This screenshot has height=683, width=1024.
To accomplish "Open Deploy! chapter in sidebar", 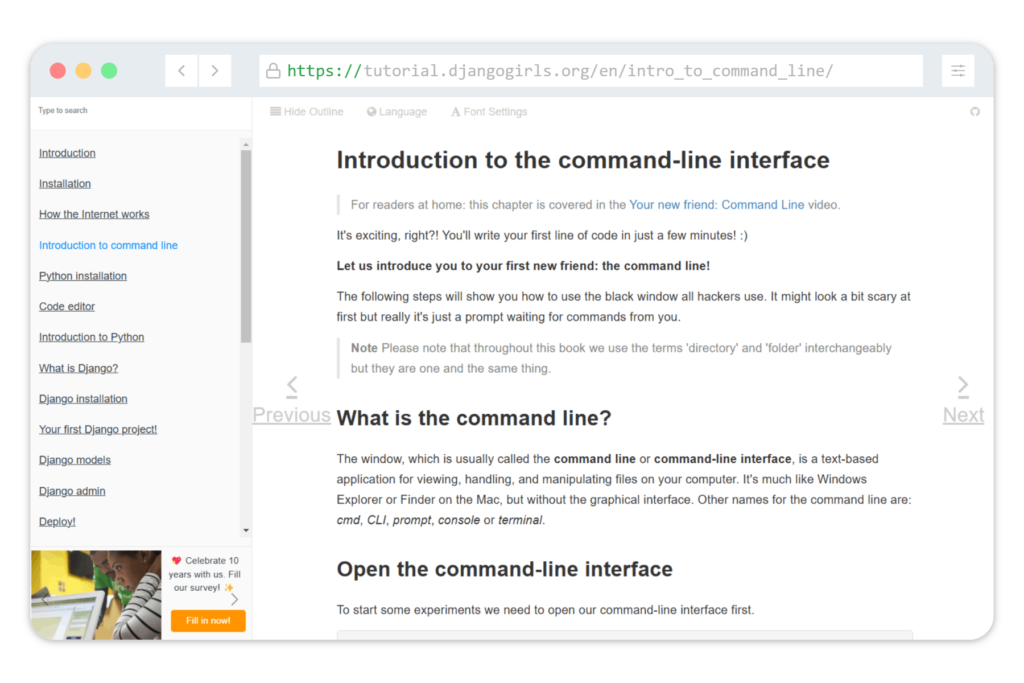I will 57,522.
